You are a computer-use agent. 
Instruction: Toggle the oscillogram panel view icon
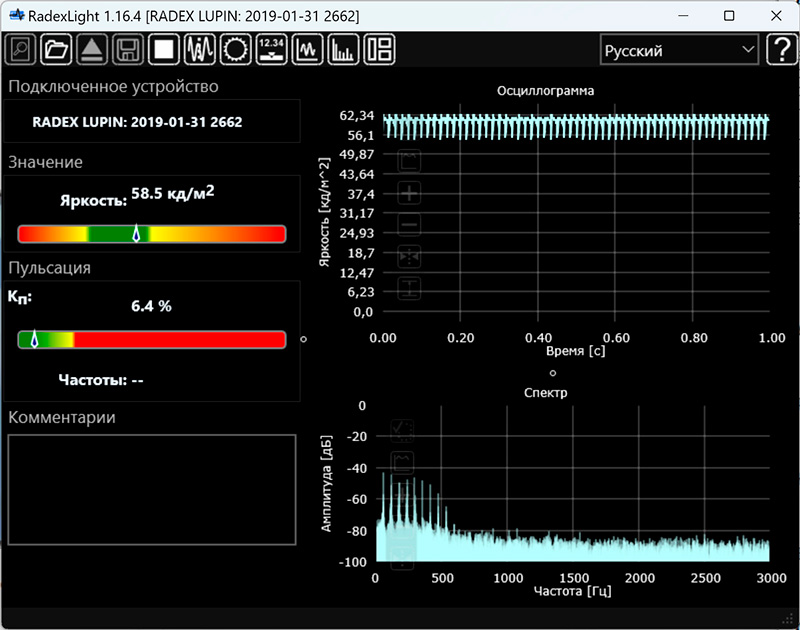(308, 49)
